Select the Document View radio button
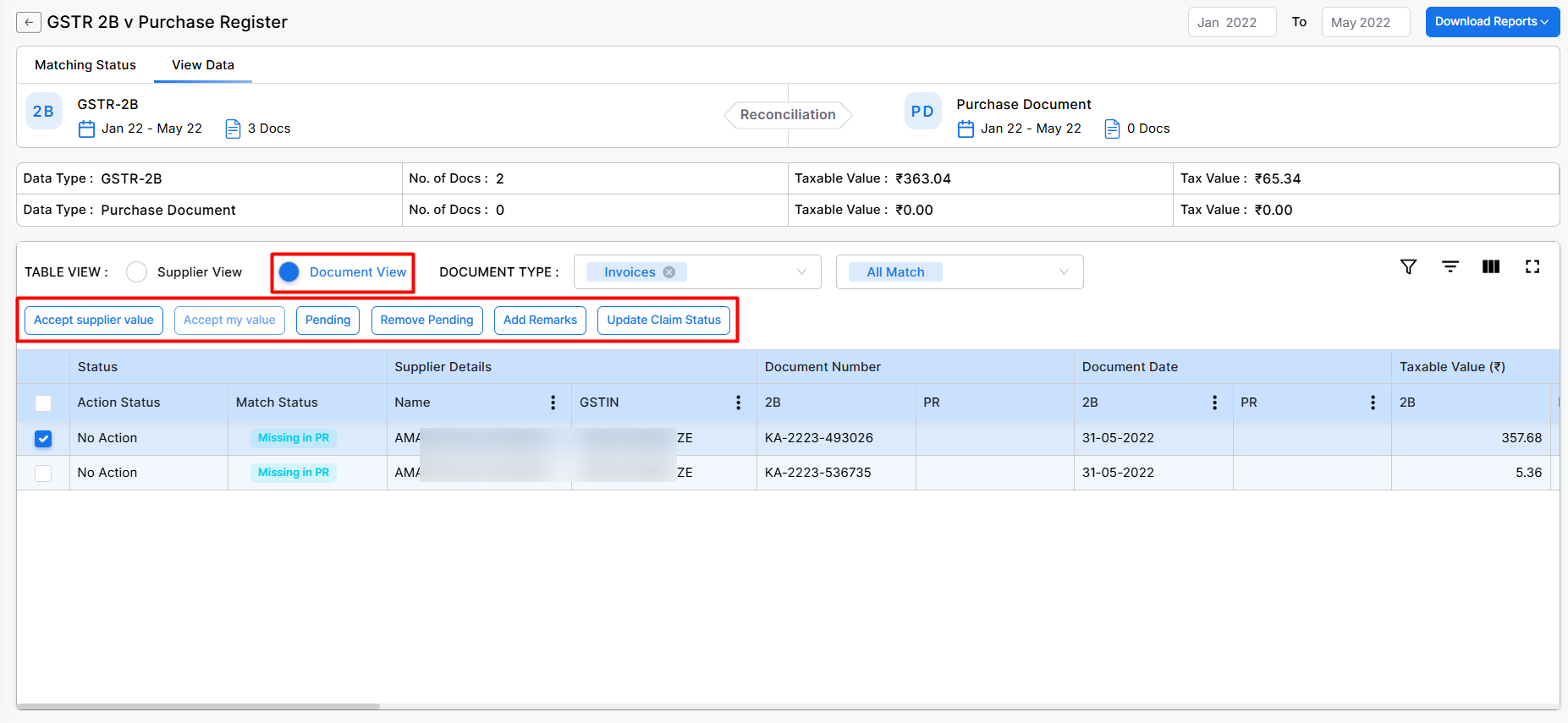 pyautogui.click(x=289, y=272)
